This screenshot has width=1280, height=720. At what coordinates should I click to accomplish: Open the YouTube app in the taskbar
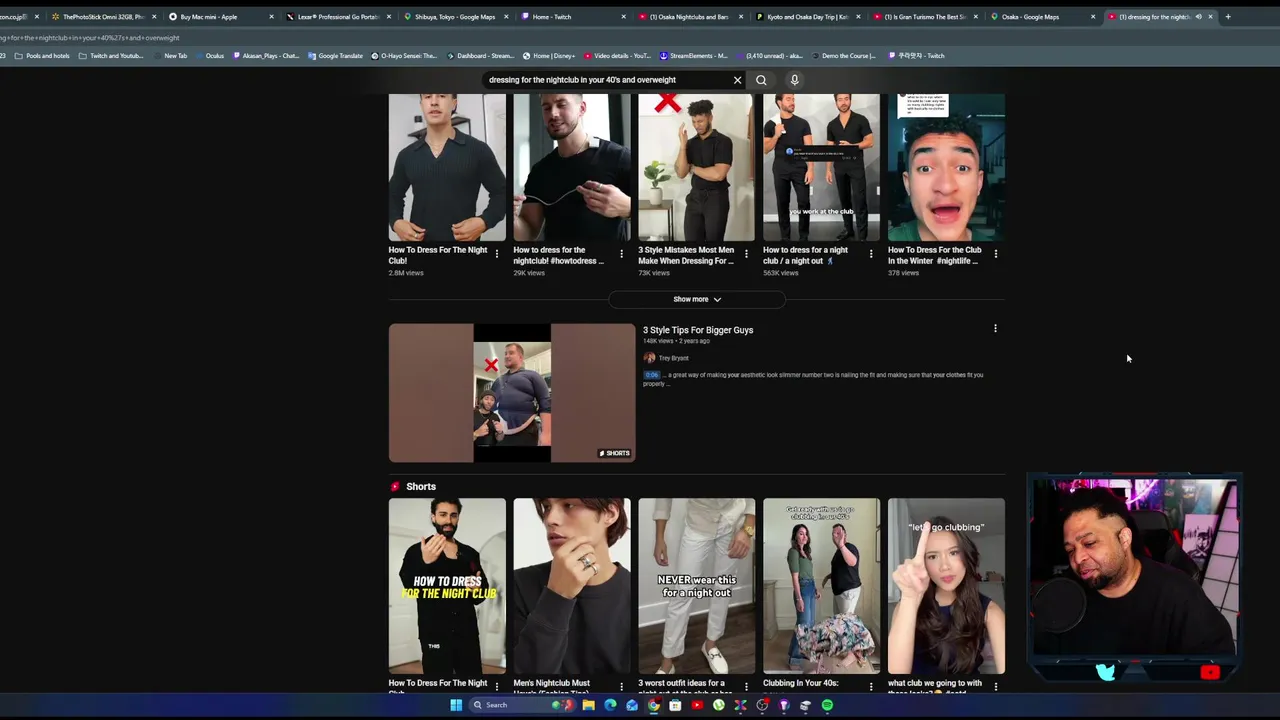coord(697,705)
